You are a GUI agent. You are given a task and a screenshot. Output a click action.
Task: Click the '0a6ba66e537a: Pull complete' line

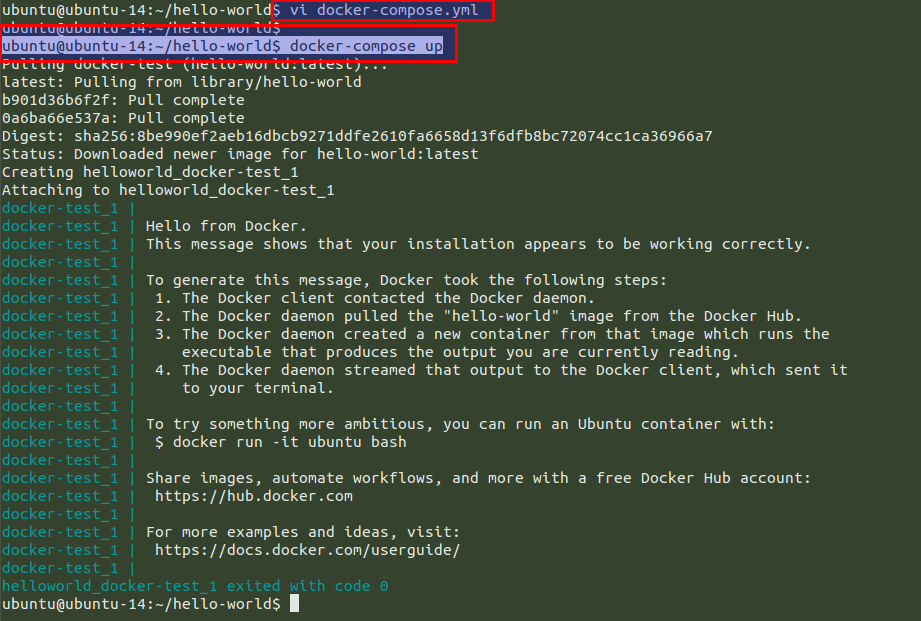(123, 118)
